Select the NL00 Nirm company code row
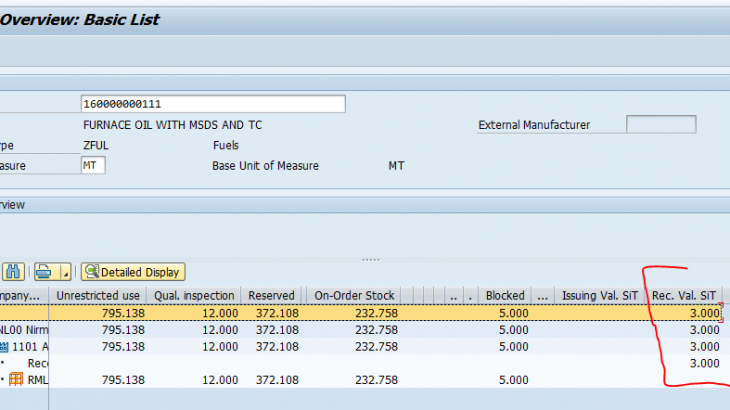Screen dimensions: 730x410 pos(24,330)
